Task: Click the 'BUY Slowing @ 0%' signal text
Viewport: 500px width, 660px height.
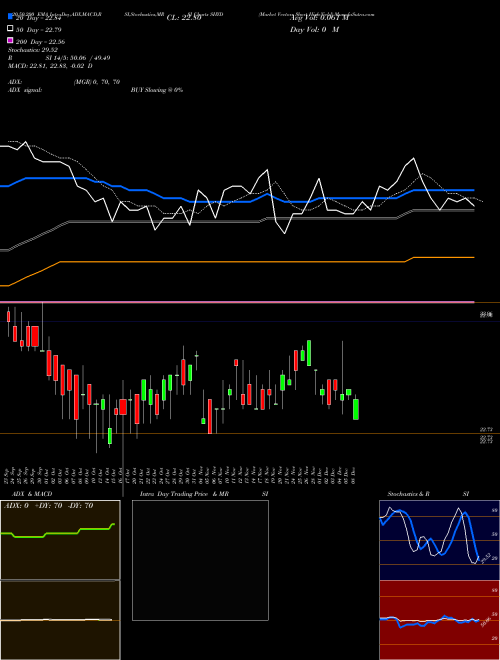Action: [x=157, y=90]
